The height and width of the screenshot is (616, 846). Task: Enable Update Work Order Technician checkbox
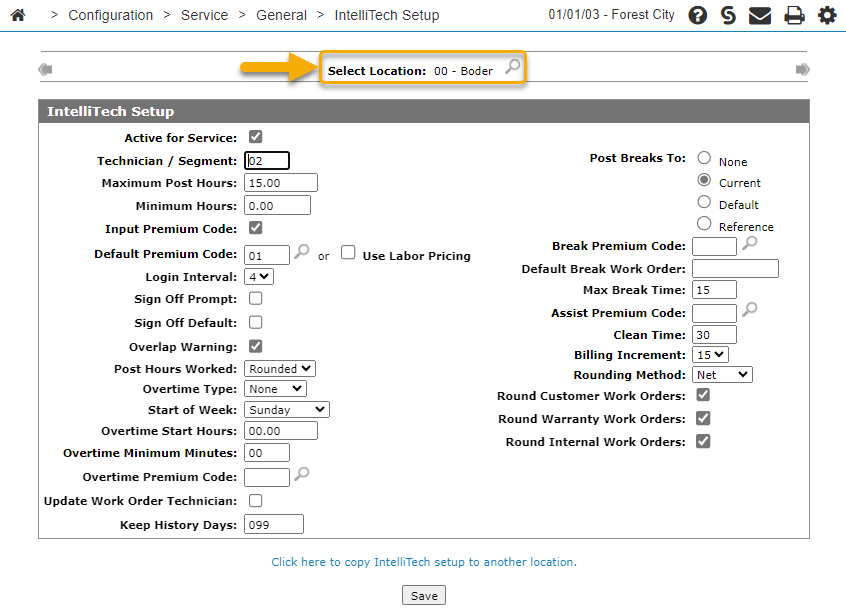point(256,501)
